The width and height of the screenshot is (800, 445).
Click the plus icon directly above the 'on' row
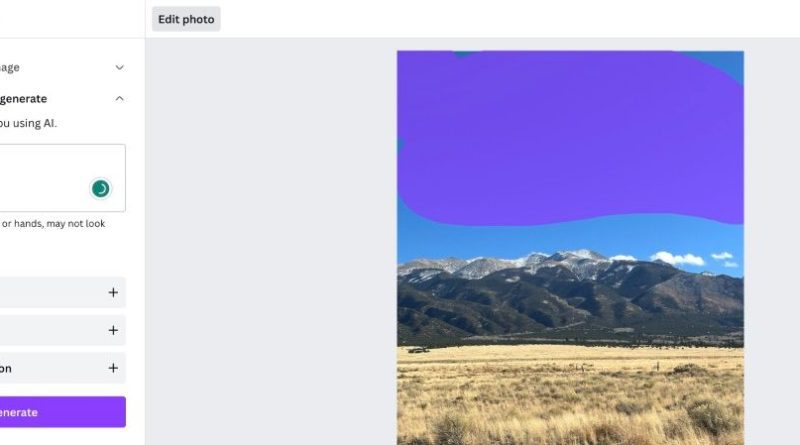[113, 330]
